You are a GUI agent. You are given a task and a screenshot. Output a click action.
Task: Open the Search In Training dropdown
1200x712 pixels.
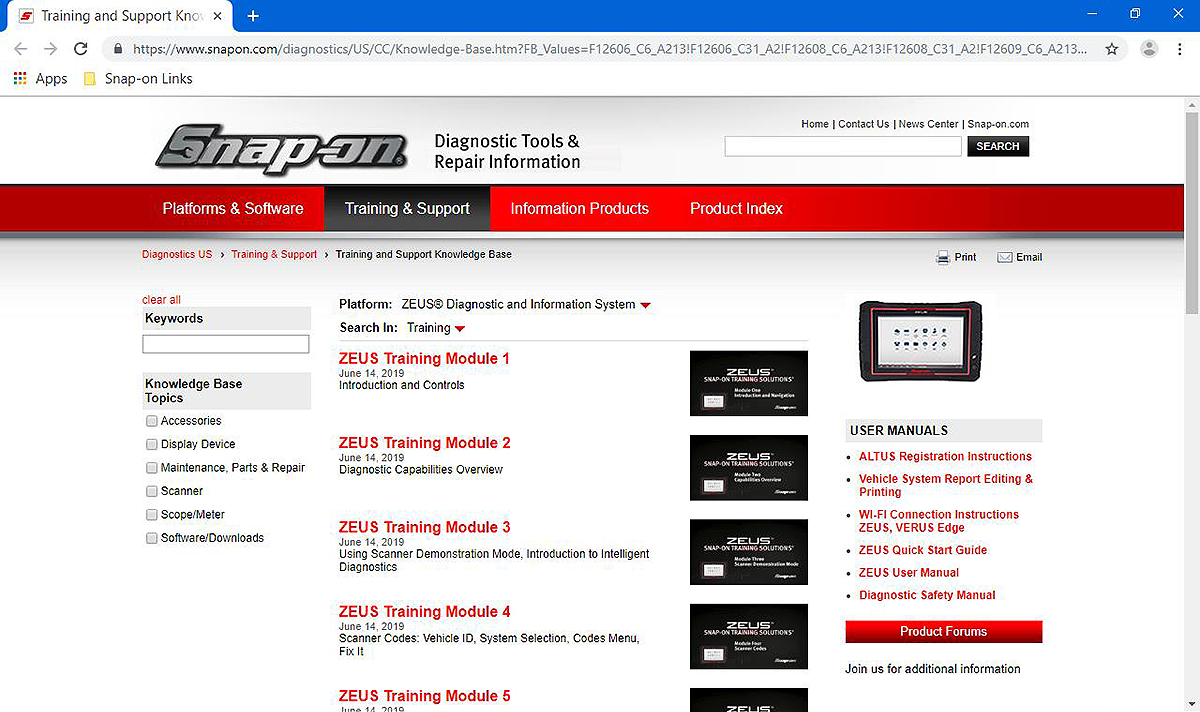pyautogui.click(x=459, y=328)
